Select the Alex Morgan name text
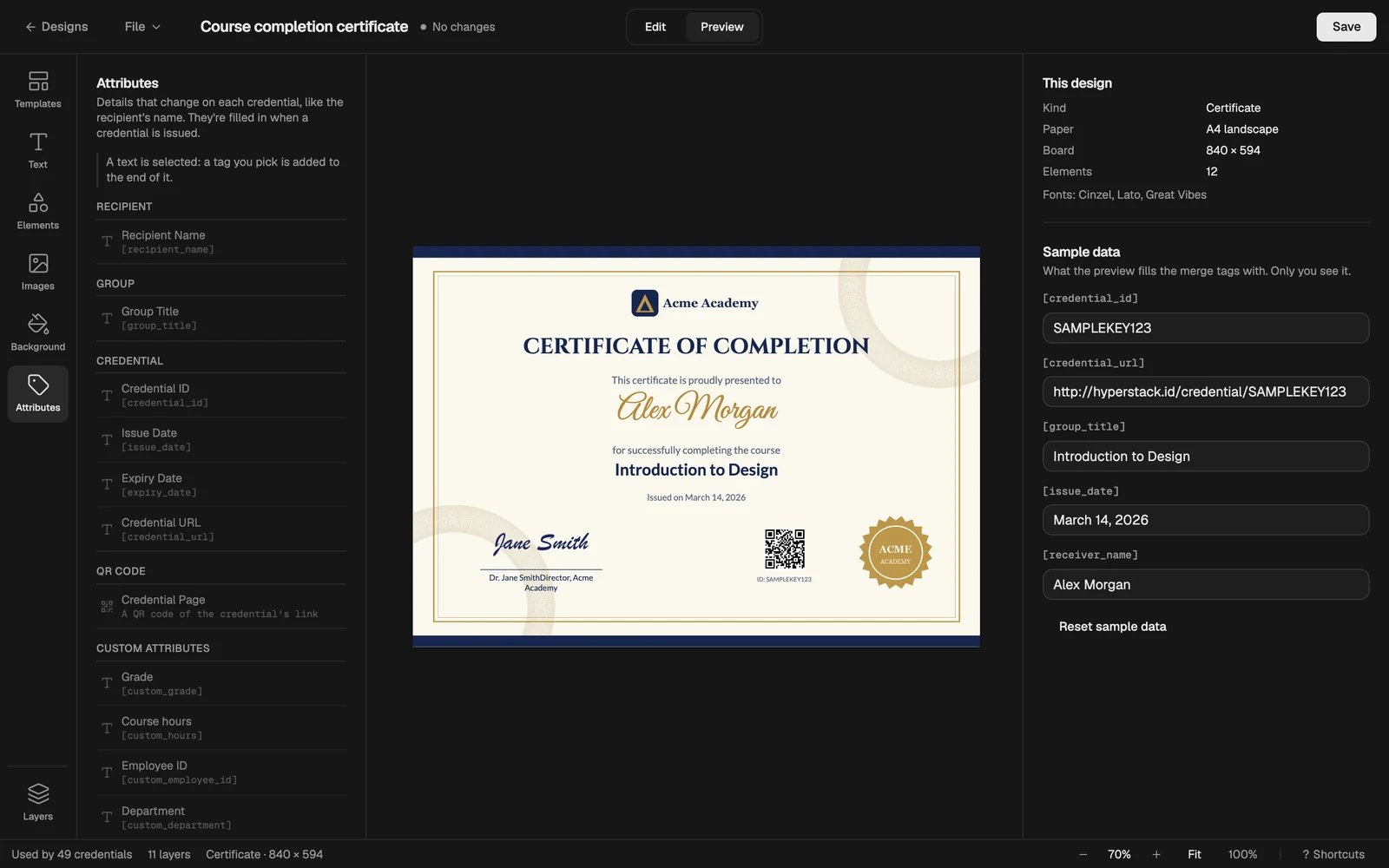The height and width of the screenshot is (868, 1389). point(697,407)
